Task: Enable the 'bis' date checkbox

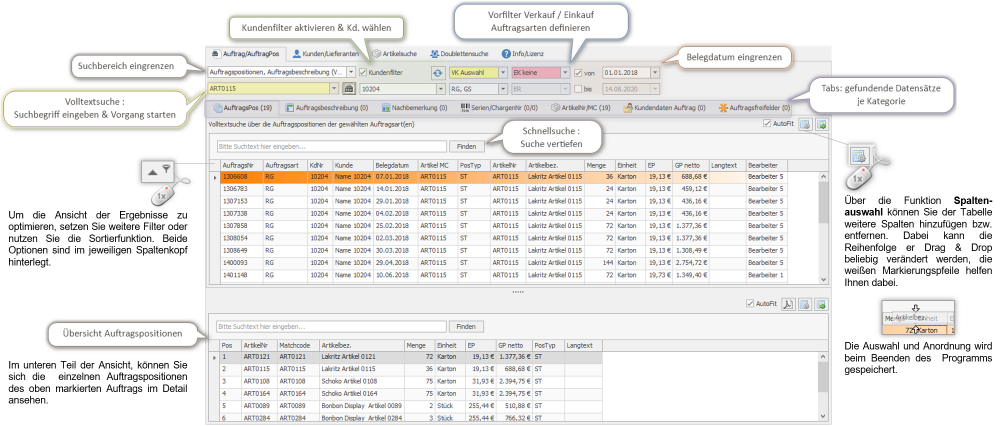Action: pos(578,89)
